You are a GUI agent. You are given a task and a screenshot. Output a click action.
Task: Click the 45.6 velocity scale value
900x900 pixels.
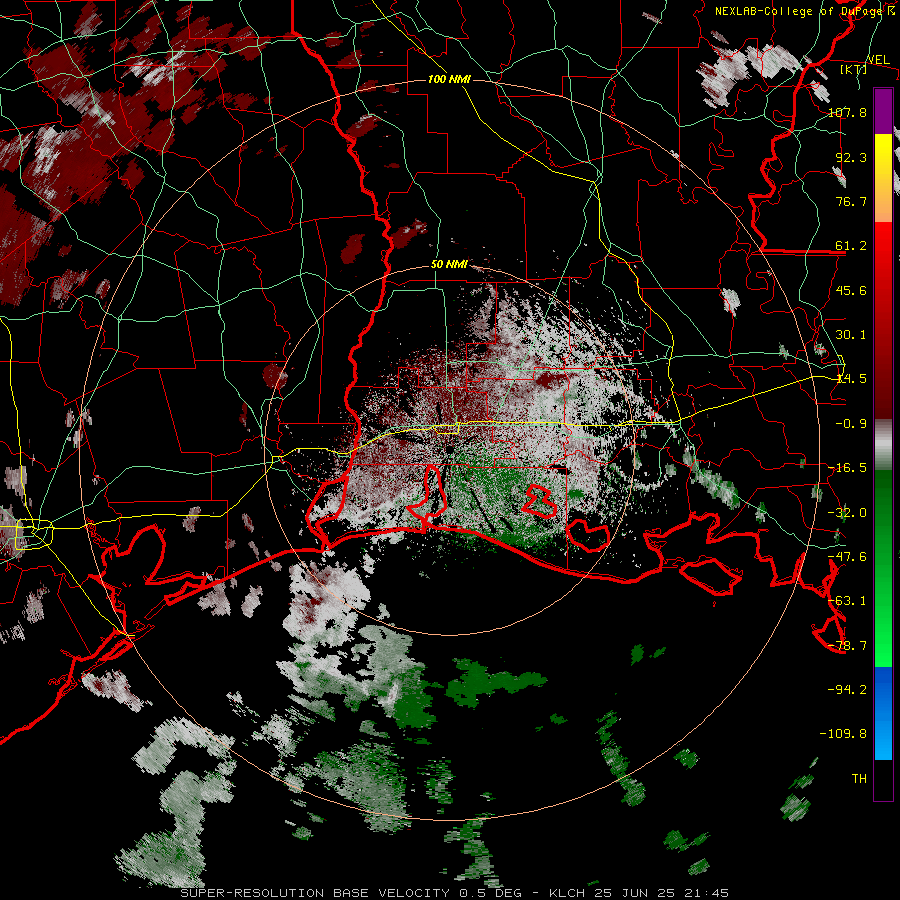[851, 290]
